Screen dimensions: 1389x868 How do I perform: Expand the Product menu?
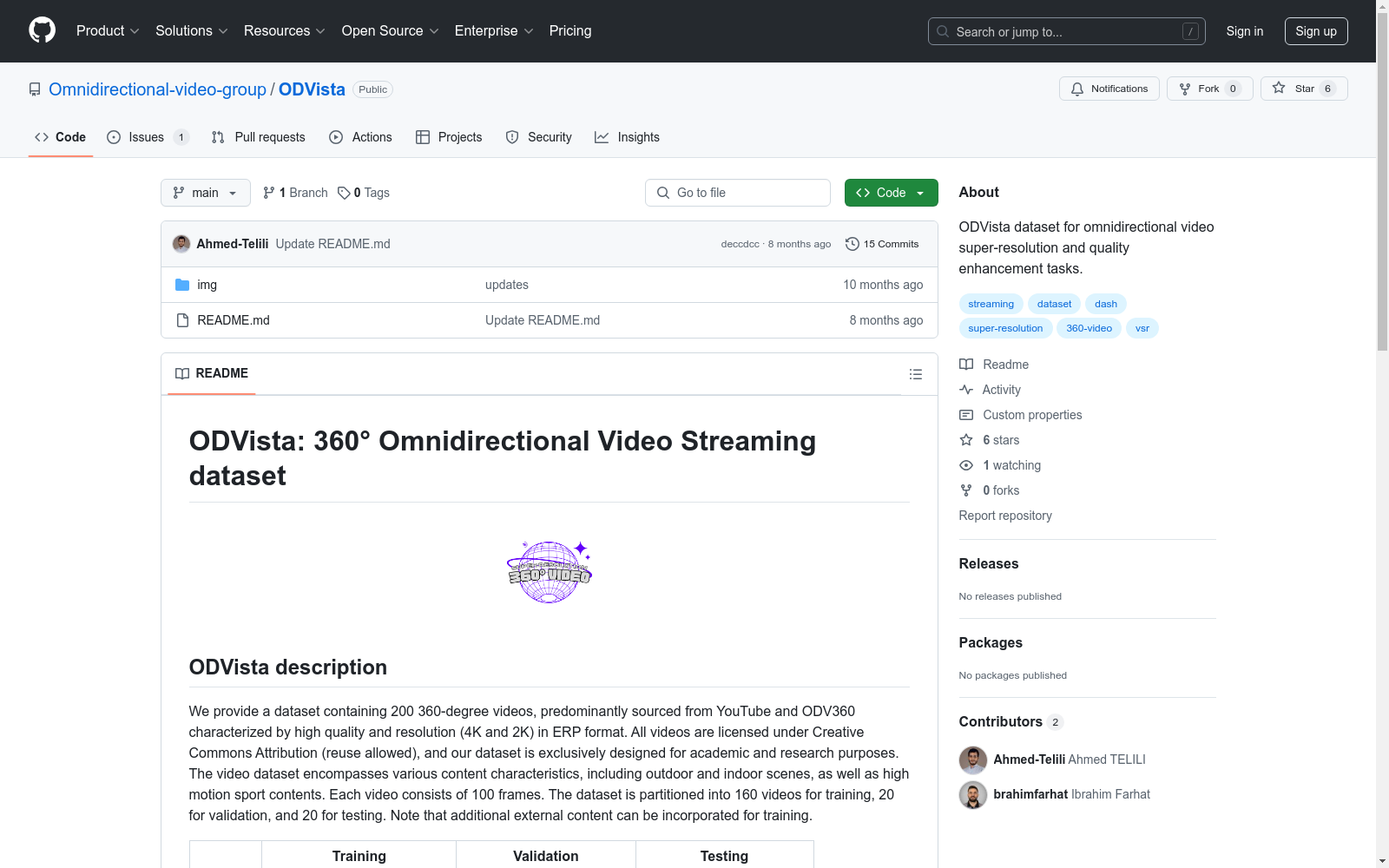[108, 30]
